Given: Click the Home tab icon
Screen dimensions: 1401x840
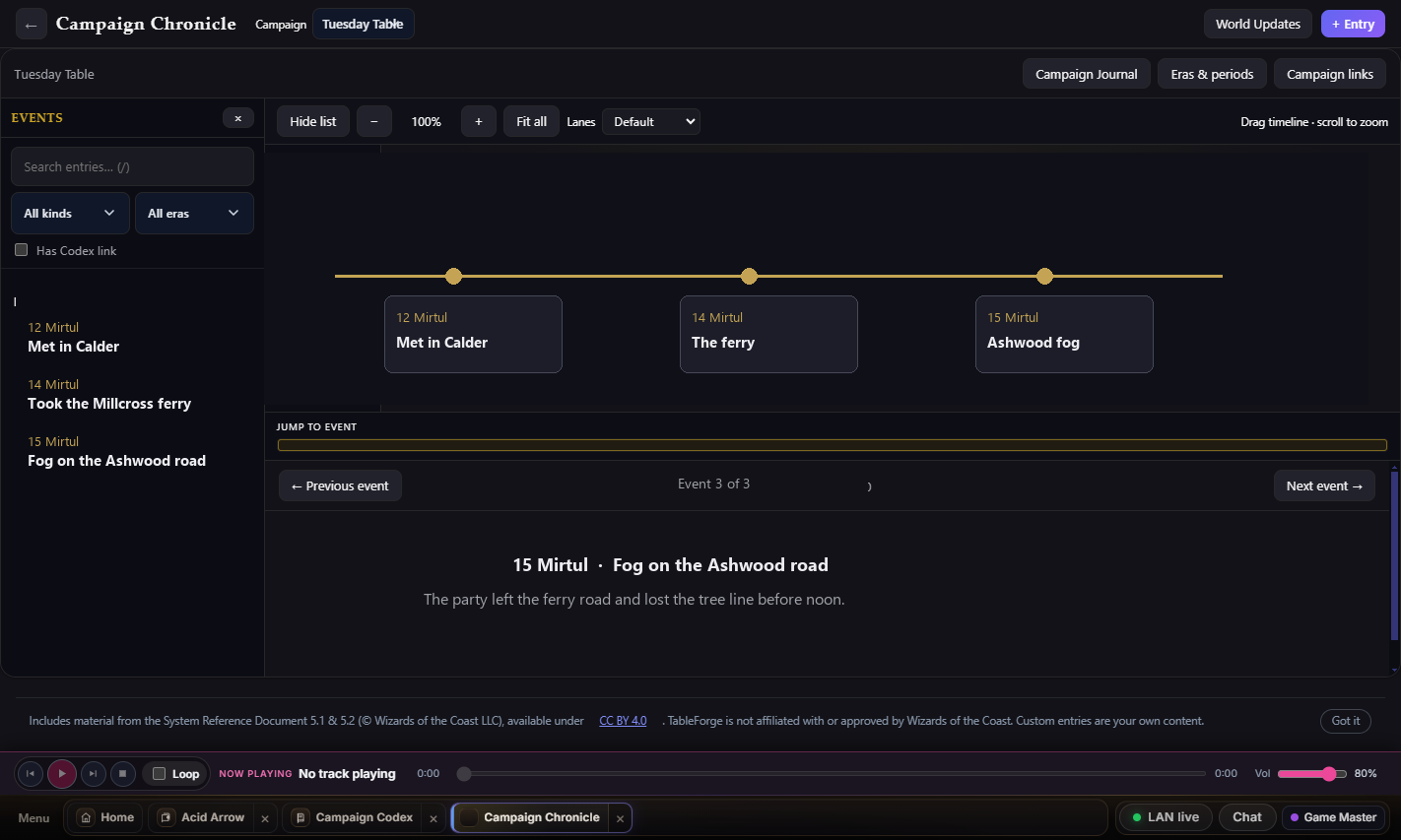Looking at the screenshot, I should pos(87,817).
